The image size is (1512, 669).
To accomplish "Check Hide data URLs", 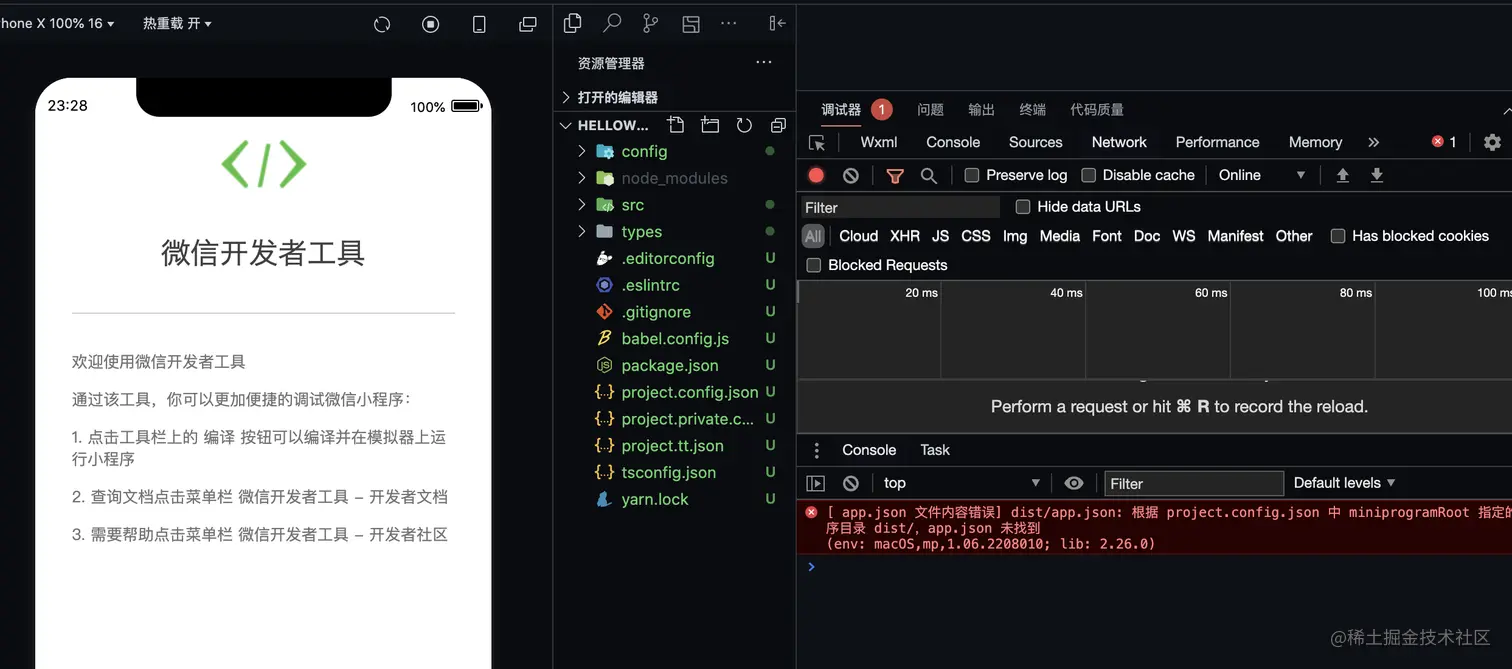I will (x=1022, y=207).
